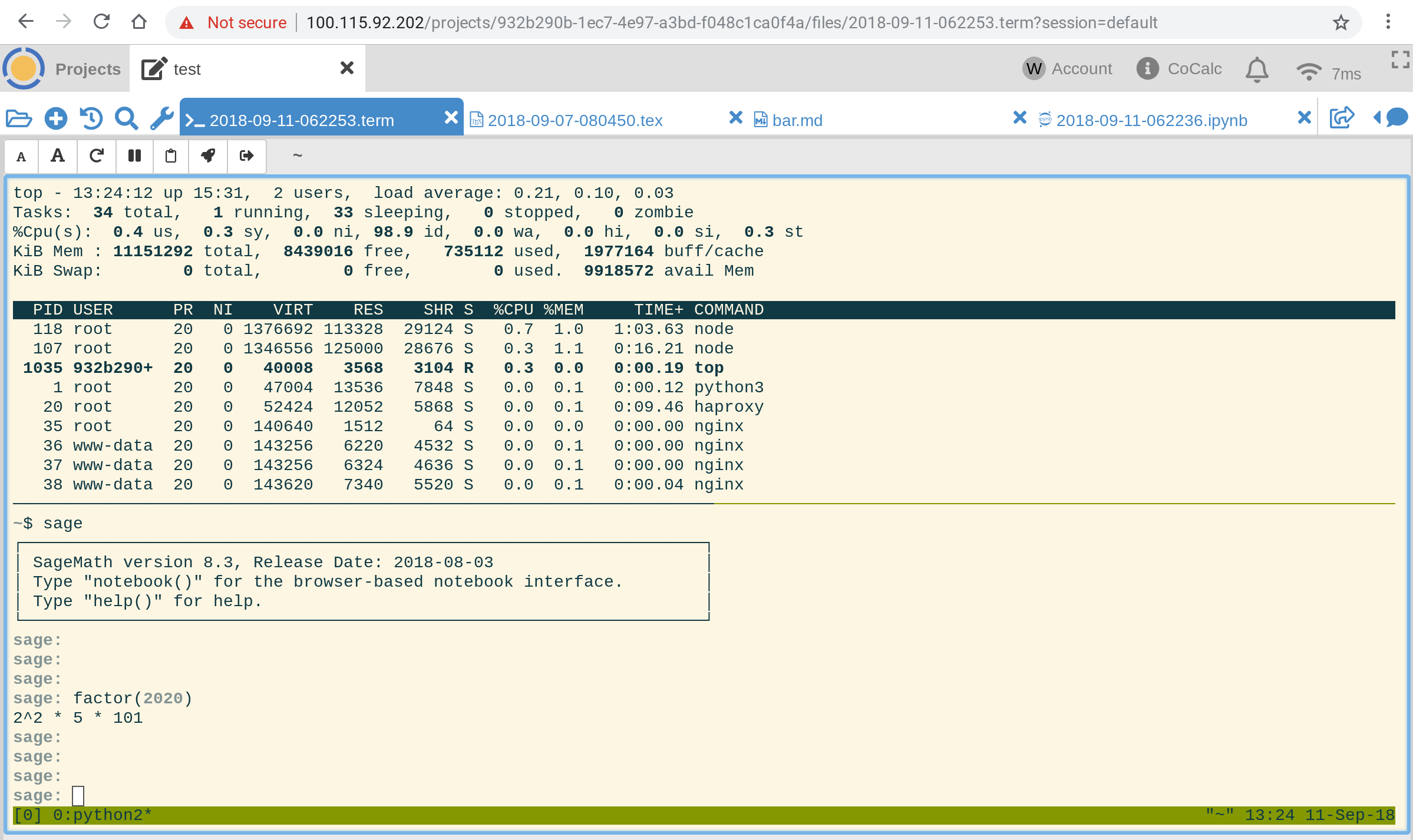Open the notifications bell
The width and height of the screenshot is (1413, 840).
(1256, 70)
